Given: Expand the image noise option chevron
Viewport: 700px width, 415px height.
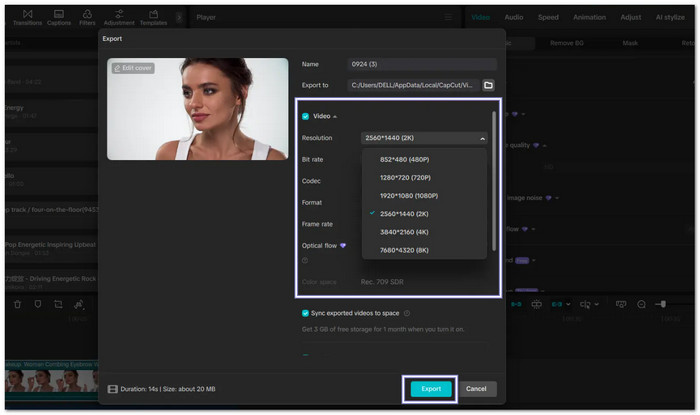Looking at the screenshot, I should click(x=557, y=198).
